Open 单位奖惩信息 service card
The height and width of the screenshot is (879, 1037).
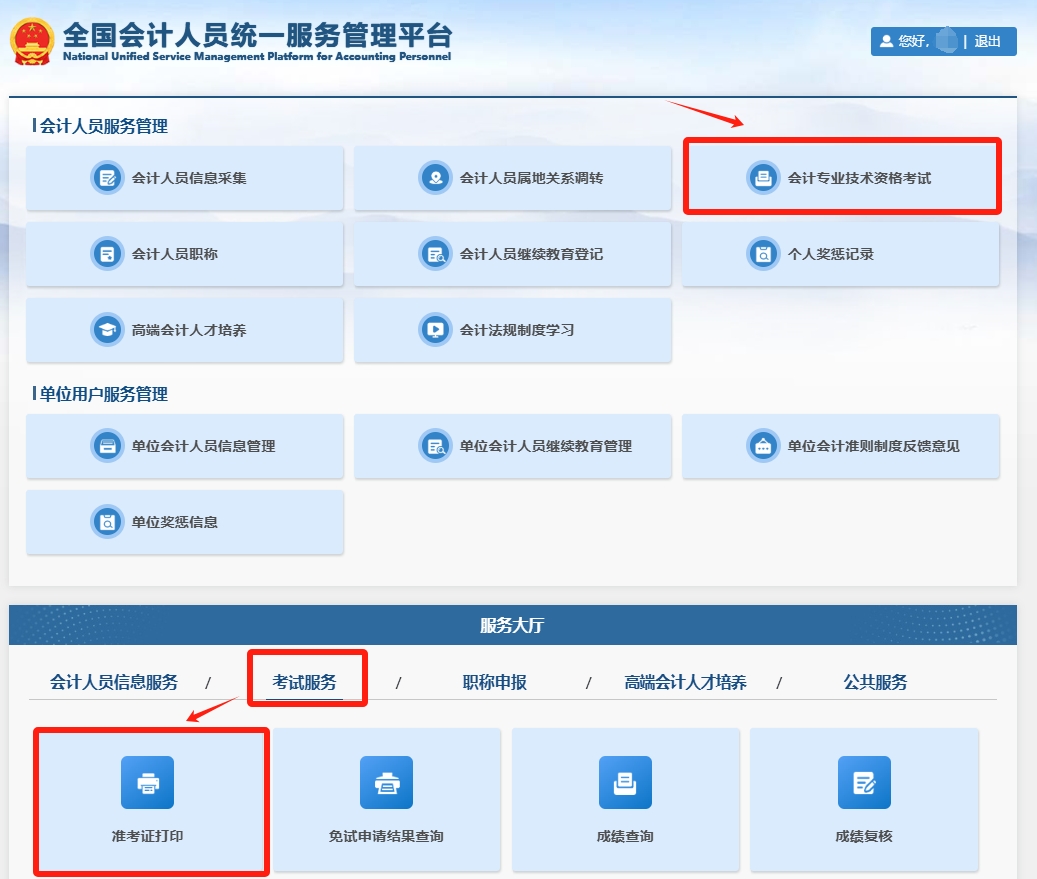pyautogui.click(x=185, y=522)
